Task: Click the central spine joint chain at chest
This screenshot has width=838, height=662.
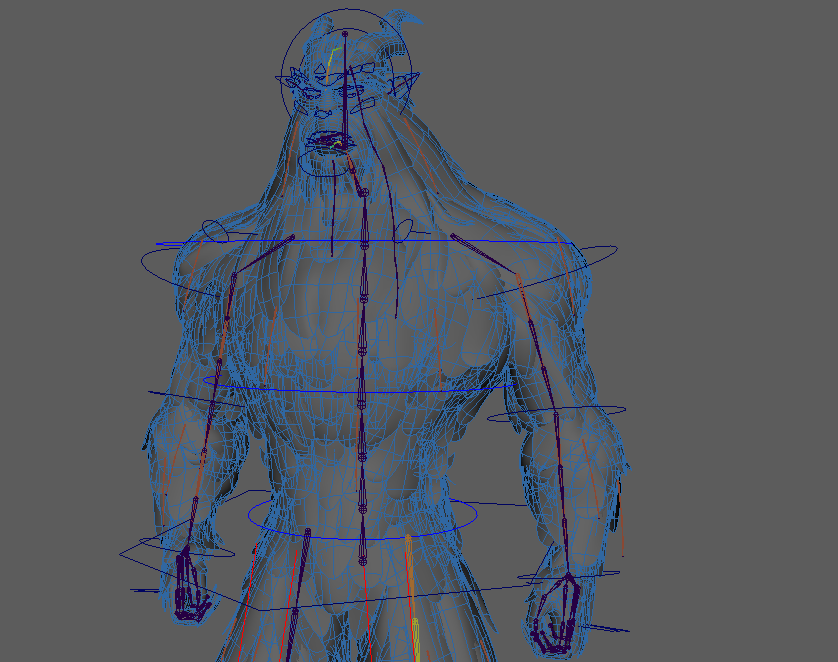Action: 361,300
